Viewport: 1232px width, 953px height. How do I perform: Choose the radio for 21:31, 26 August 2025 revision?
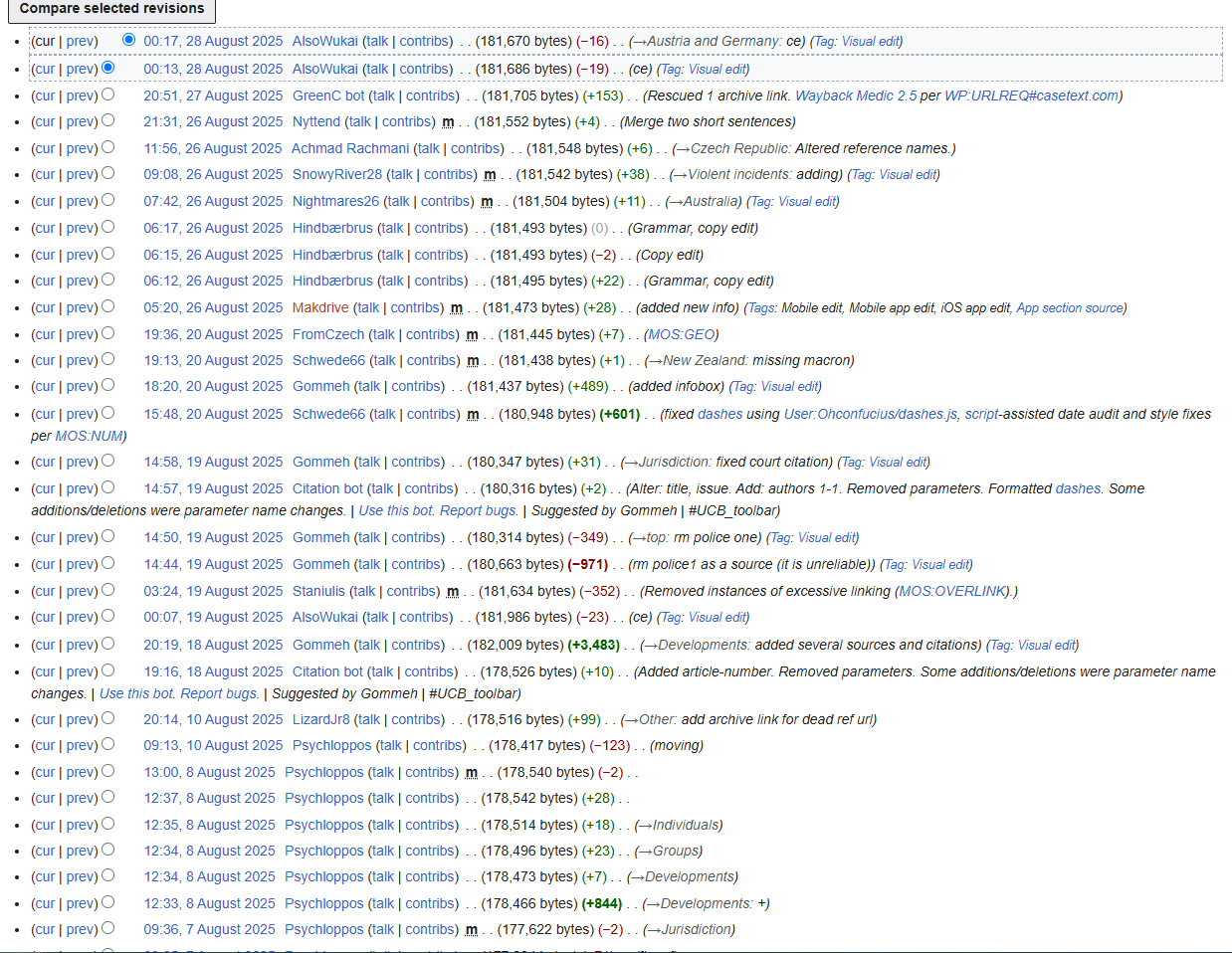point(107,120)
